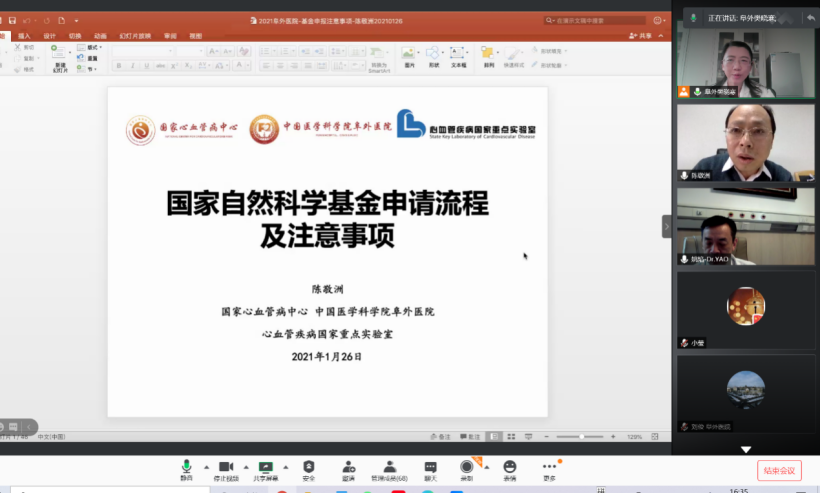The height and width of the screenshot is (493, 820).
Task: Open the Insert ribbon tab
Action: pyautogui.click(x=24, y=35)
